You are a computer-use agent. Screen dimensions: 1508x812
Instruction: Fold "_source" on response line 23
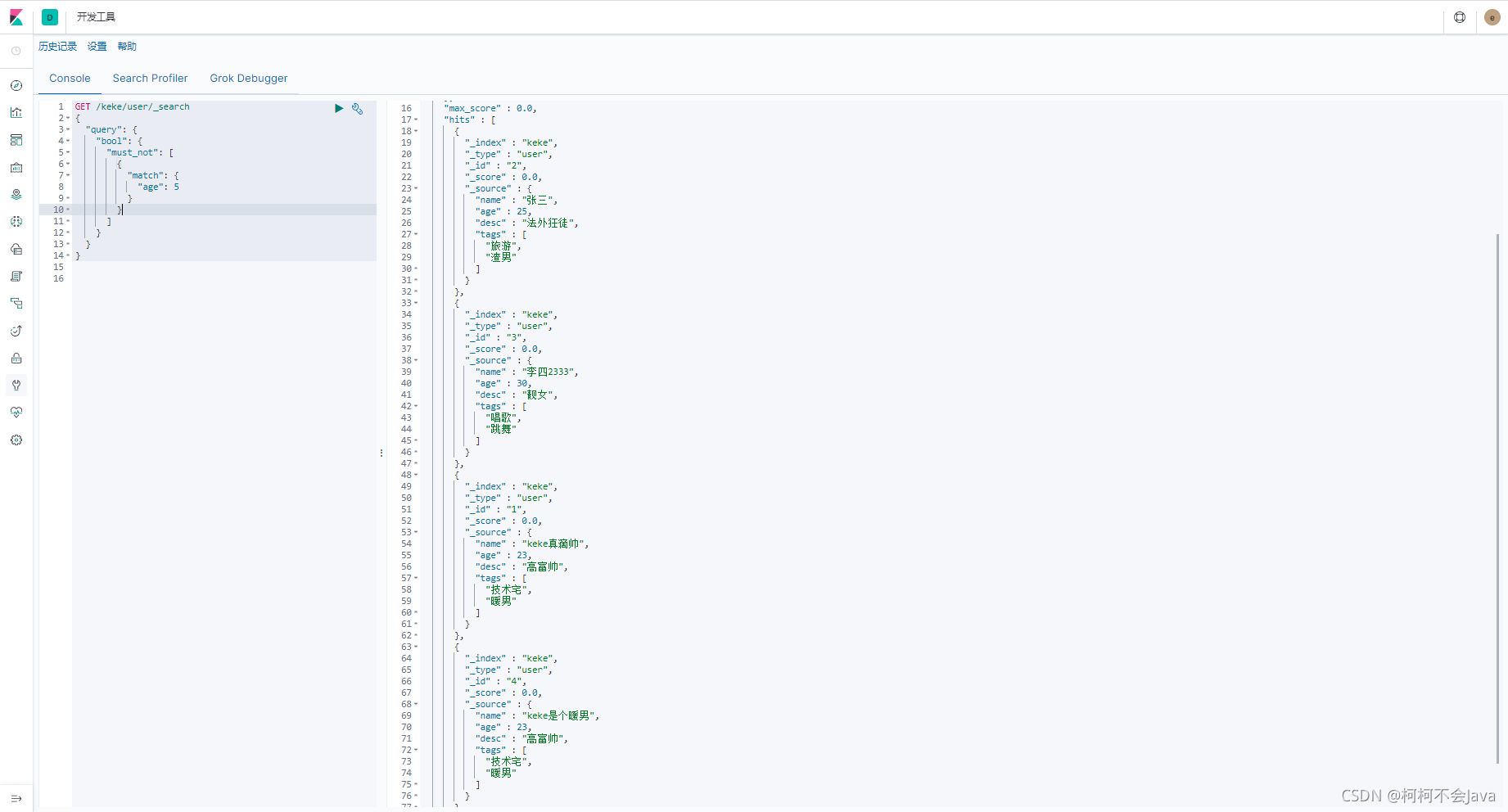coord(416,189)
